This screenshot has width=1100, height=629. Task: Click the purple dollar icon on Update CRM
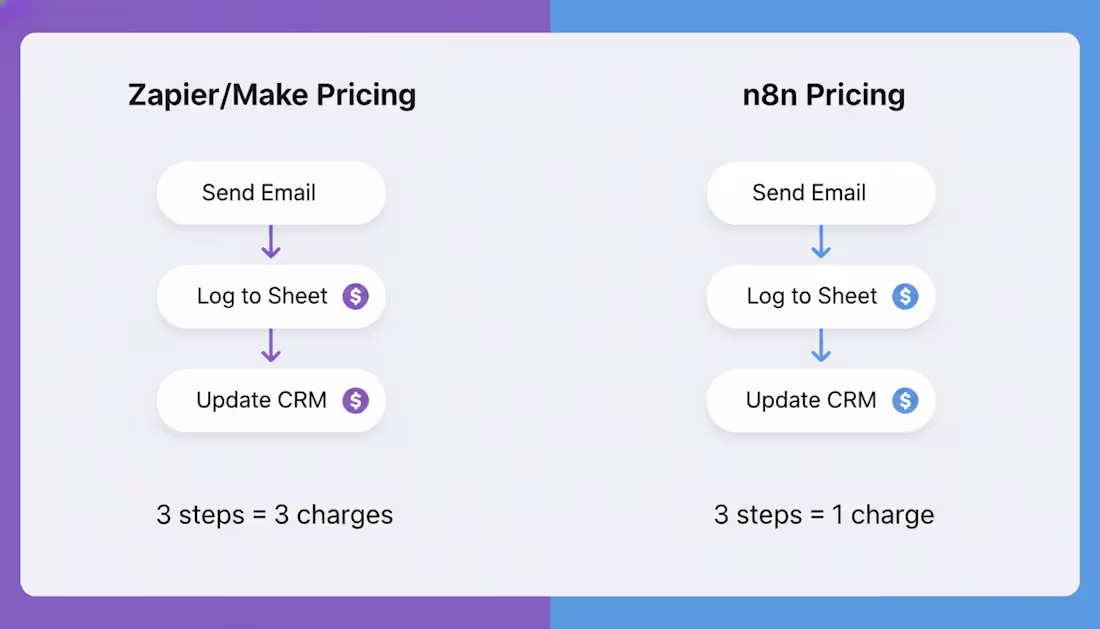(x=356, y=400)
